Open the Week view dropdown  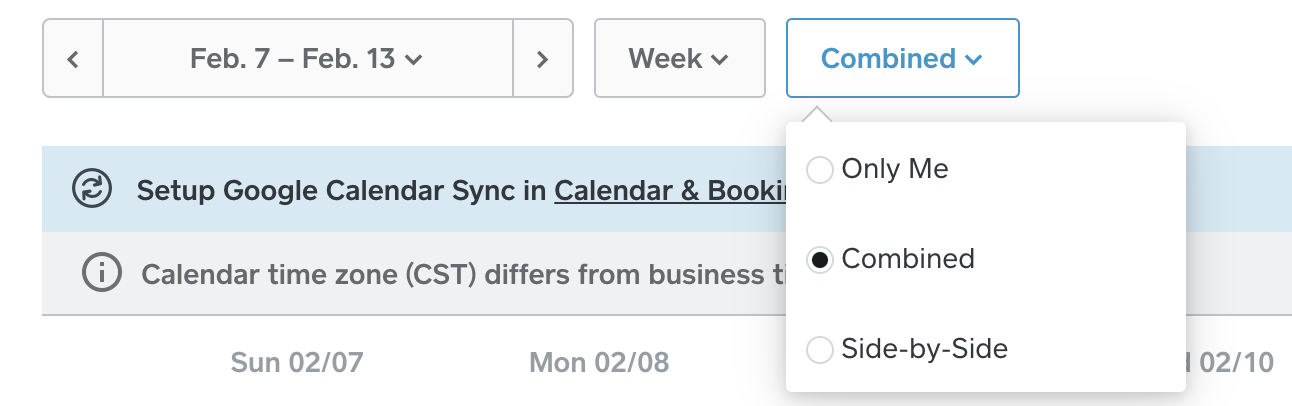[679, 59]
